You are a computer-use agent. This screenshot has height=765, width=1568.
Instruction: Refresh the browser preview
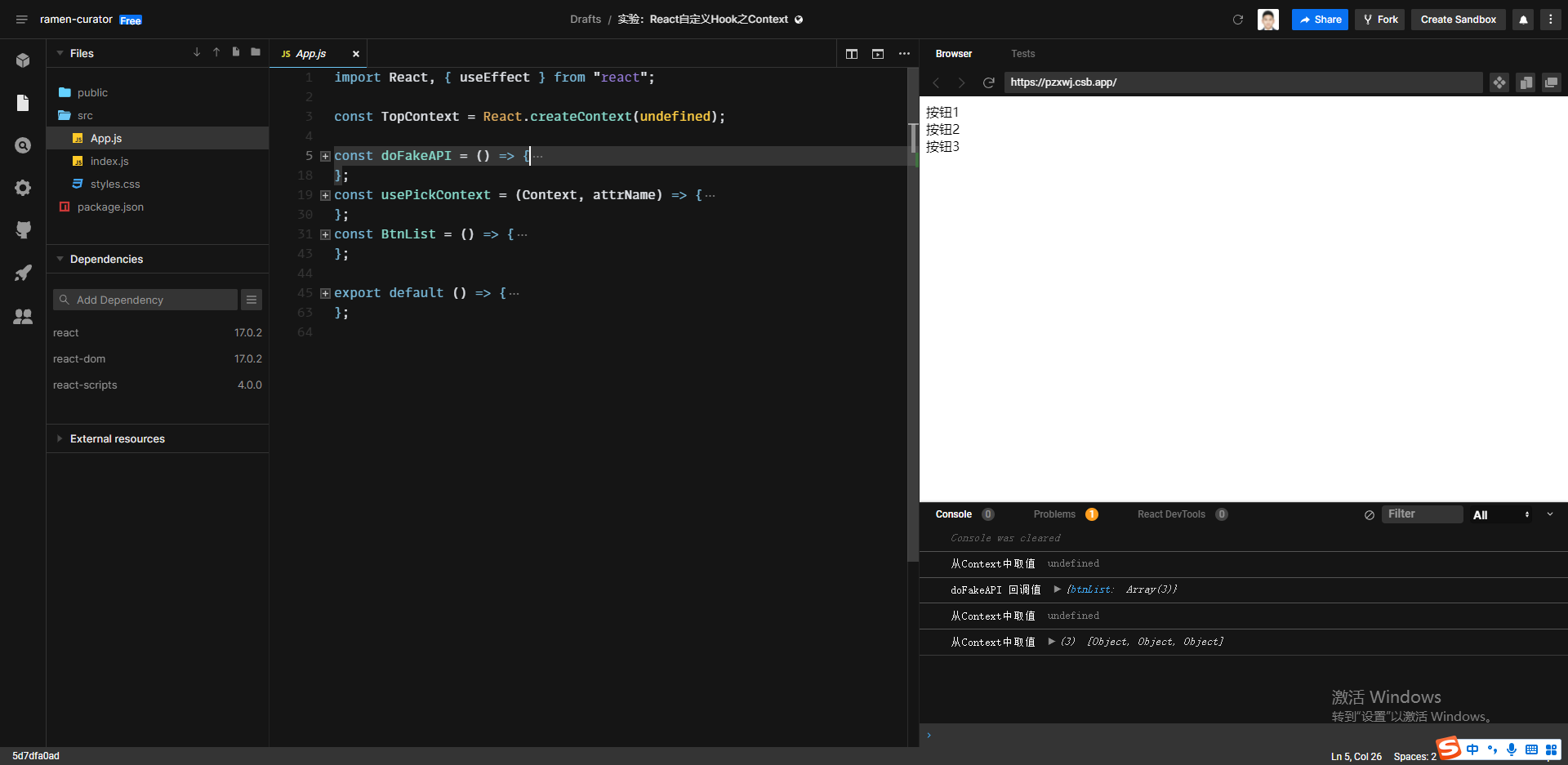point(989,82)
